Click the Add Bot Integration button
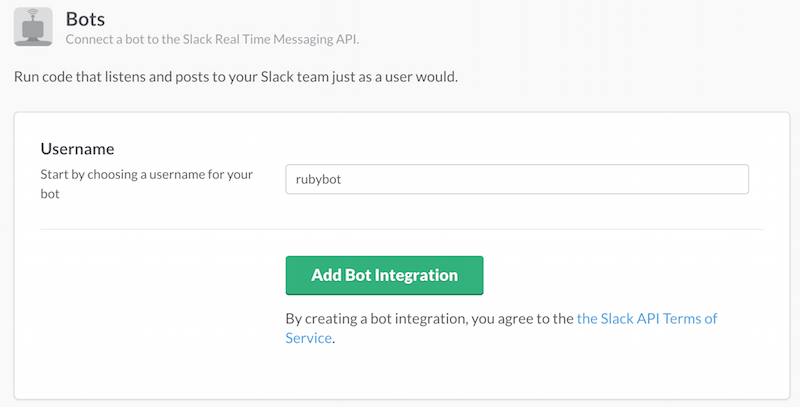 (x=384, y=275)
